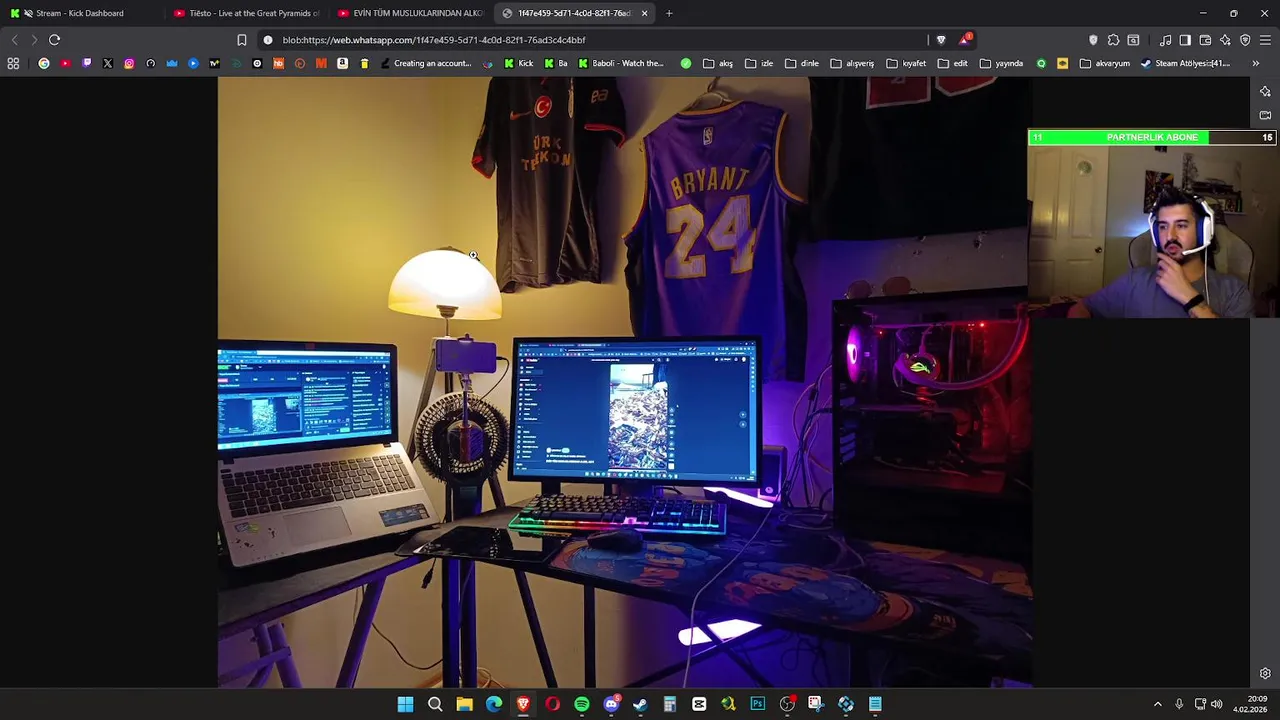Open Brave Rewards triangle icon with badge
The image size is (1280, 720).
click(x=964, y=40)
